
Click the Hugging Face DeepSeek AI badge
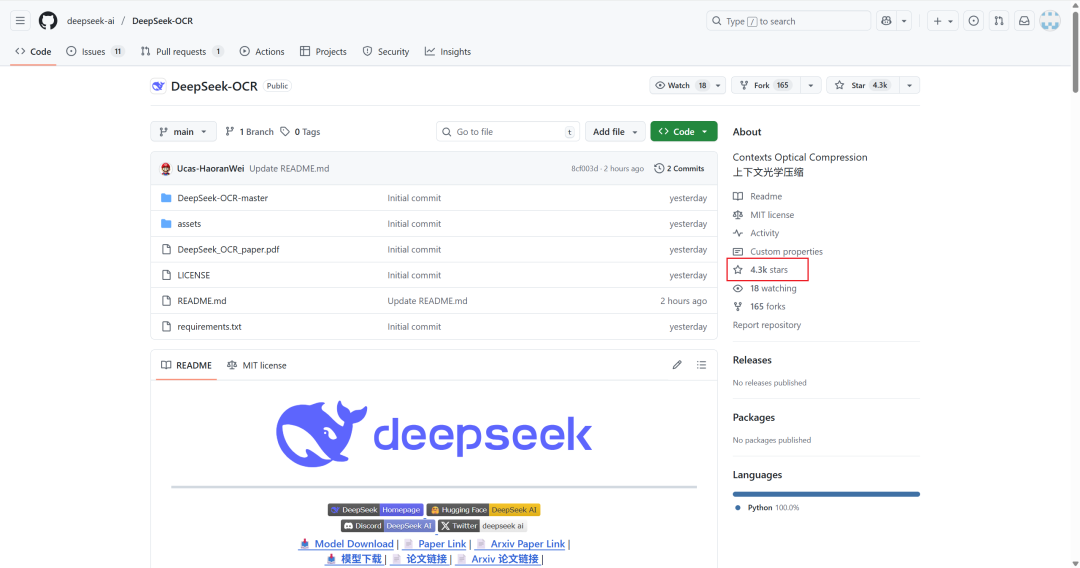pyautogui.click(x=484, y=509)
